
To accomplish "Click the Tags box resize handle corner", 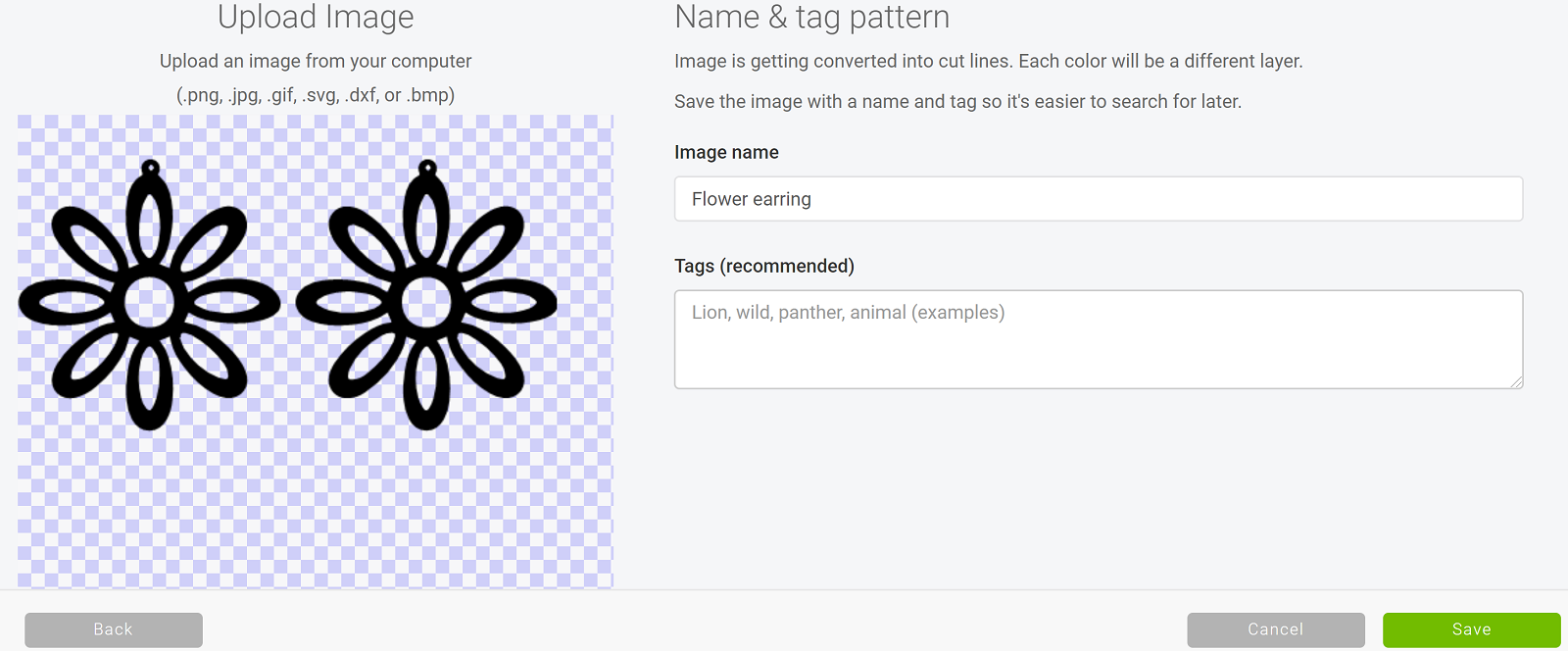I will (1516, 381).
